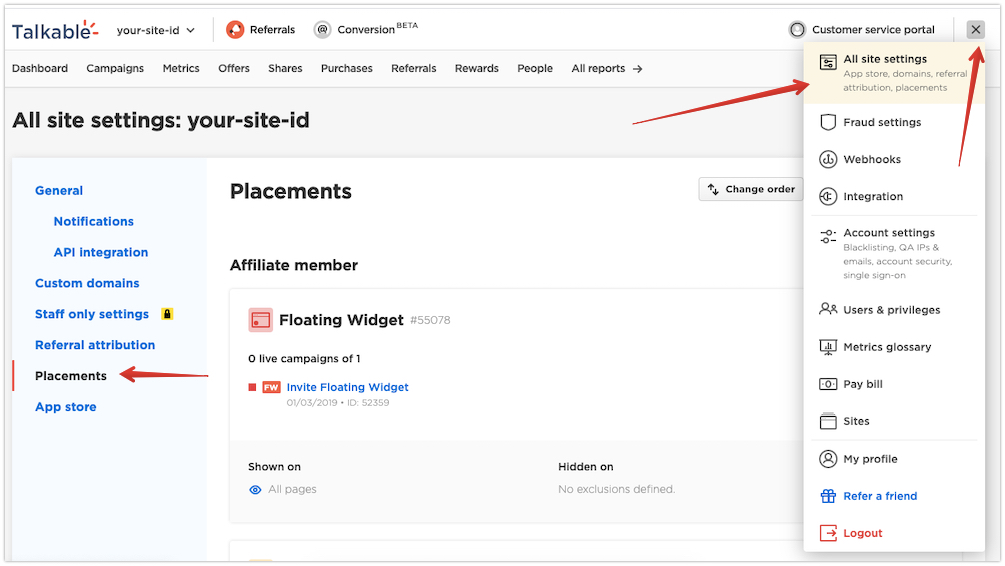Click the Talkable logo
The width and height of the screenshot is (1005, 566).
pyautogui.click(x=55, y=30)
